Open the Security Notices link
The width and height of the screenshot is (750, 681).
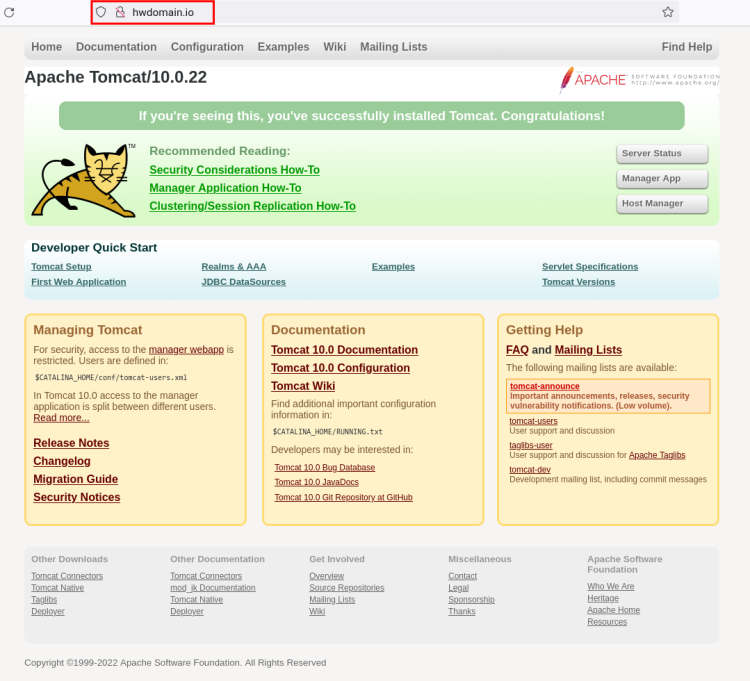coord(77,497)
